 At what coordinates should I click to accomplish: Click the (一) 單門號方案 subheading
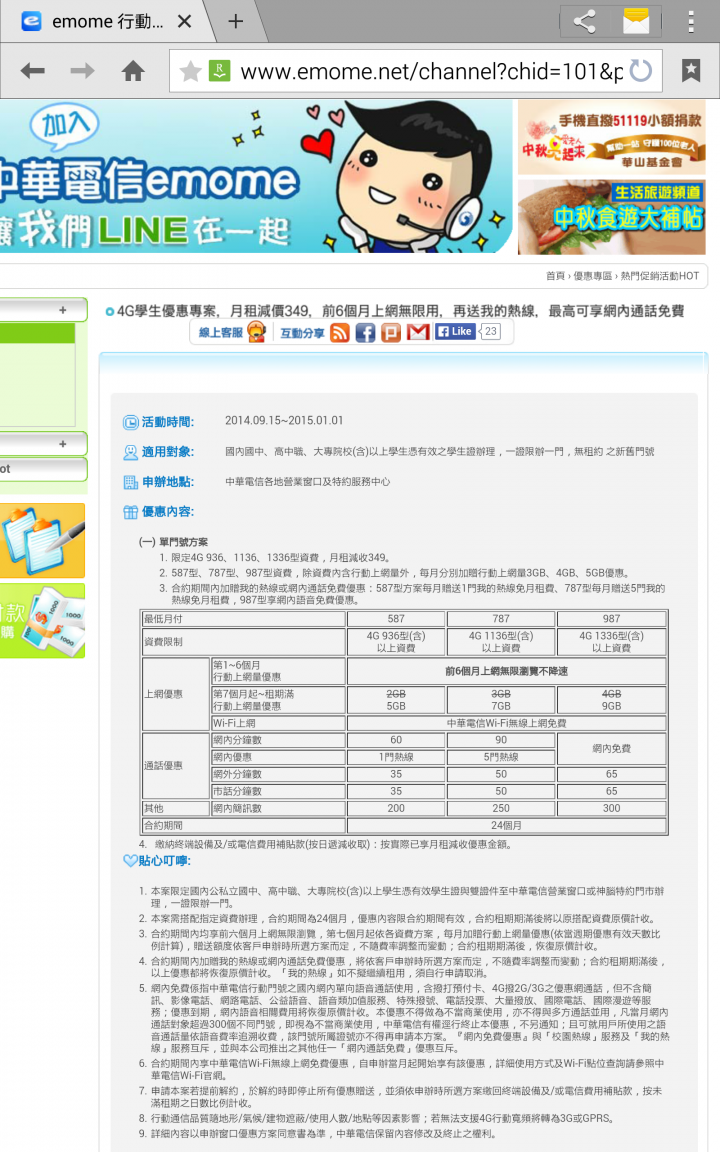[173, 541]
